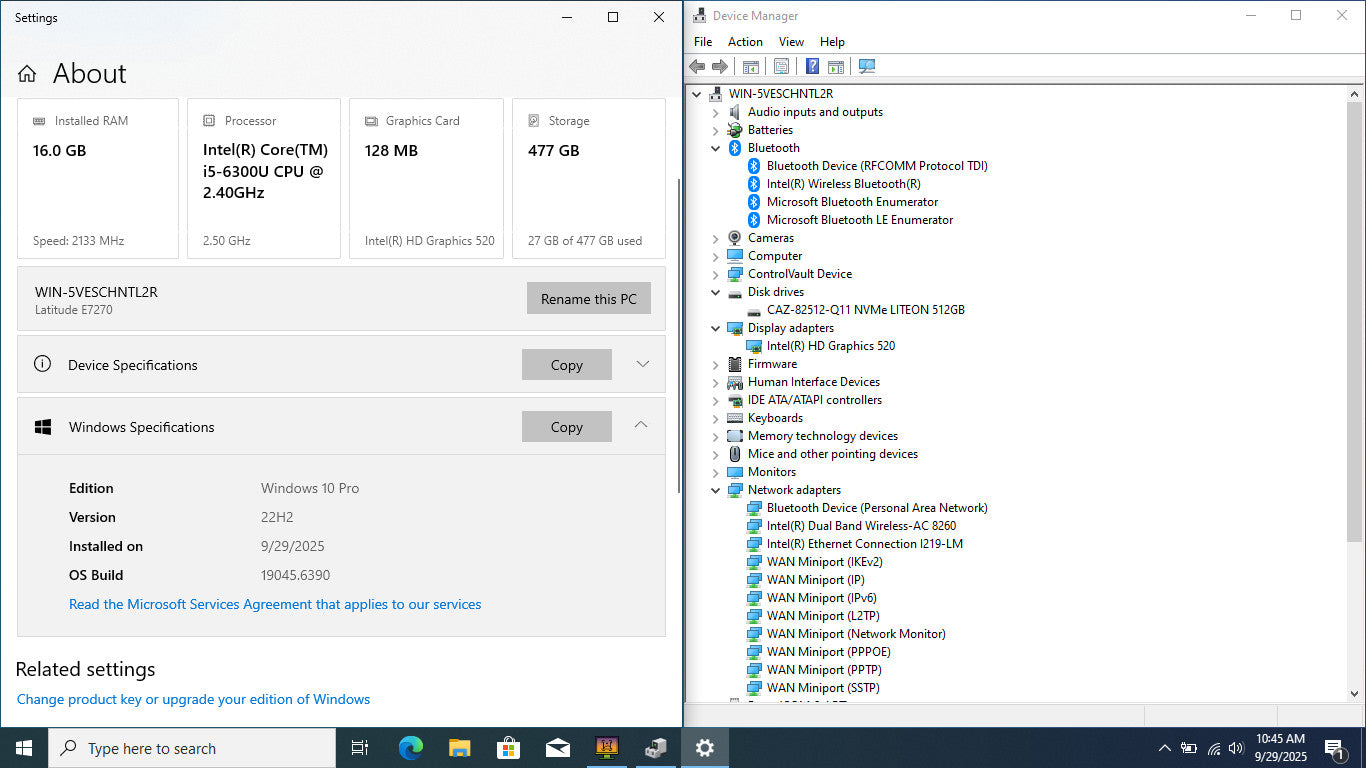Collapse the Bluetooth tree node
This screenshot has width=1366, height=768.
click(715, 148)
